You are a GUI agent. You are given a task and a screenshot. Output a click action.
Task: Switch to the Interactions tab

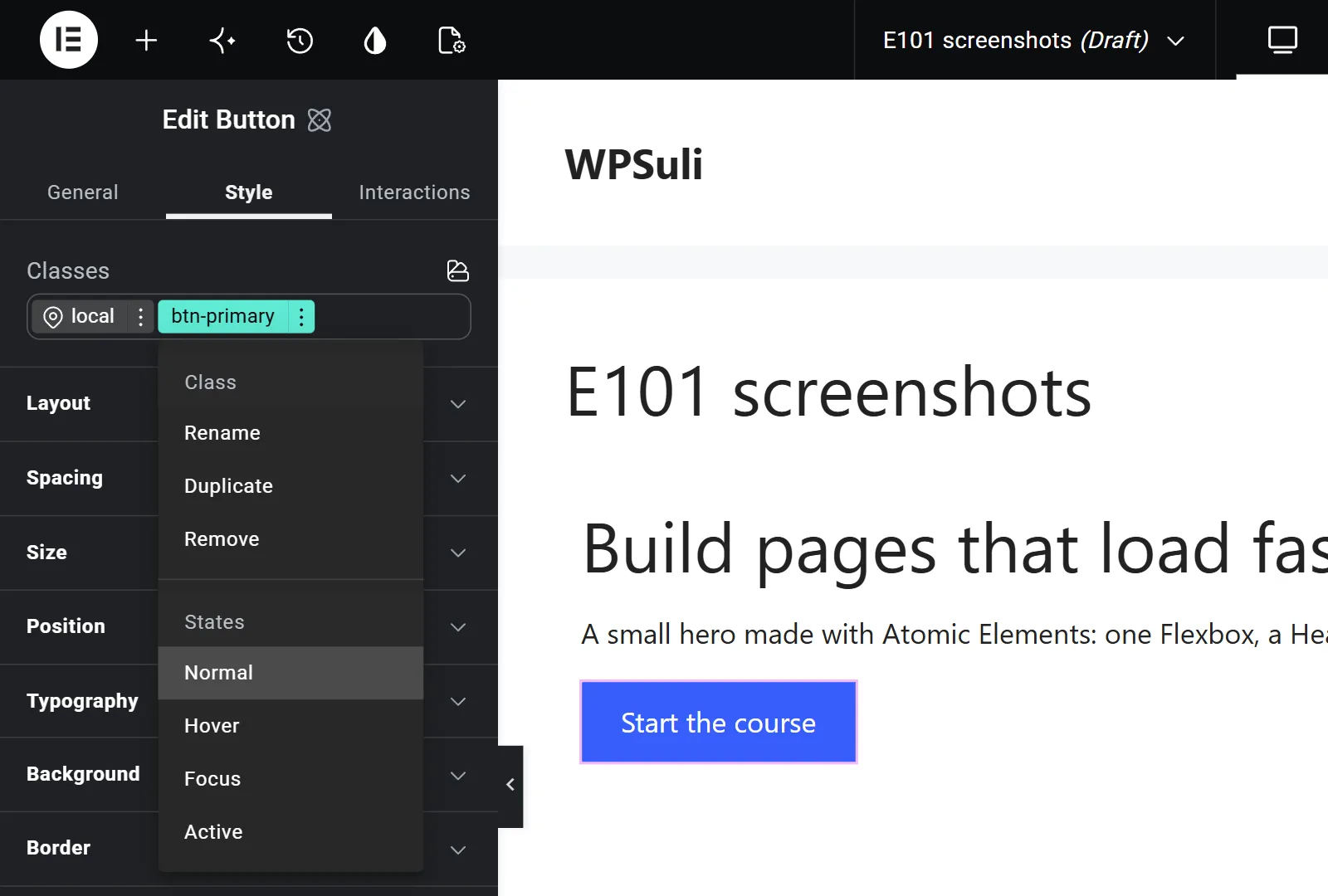(x=415, y=192)
